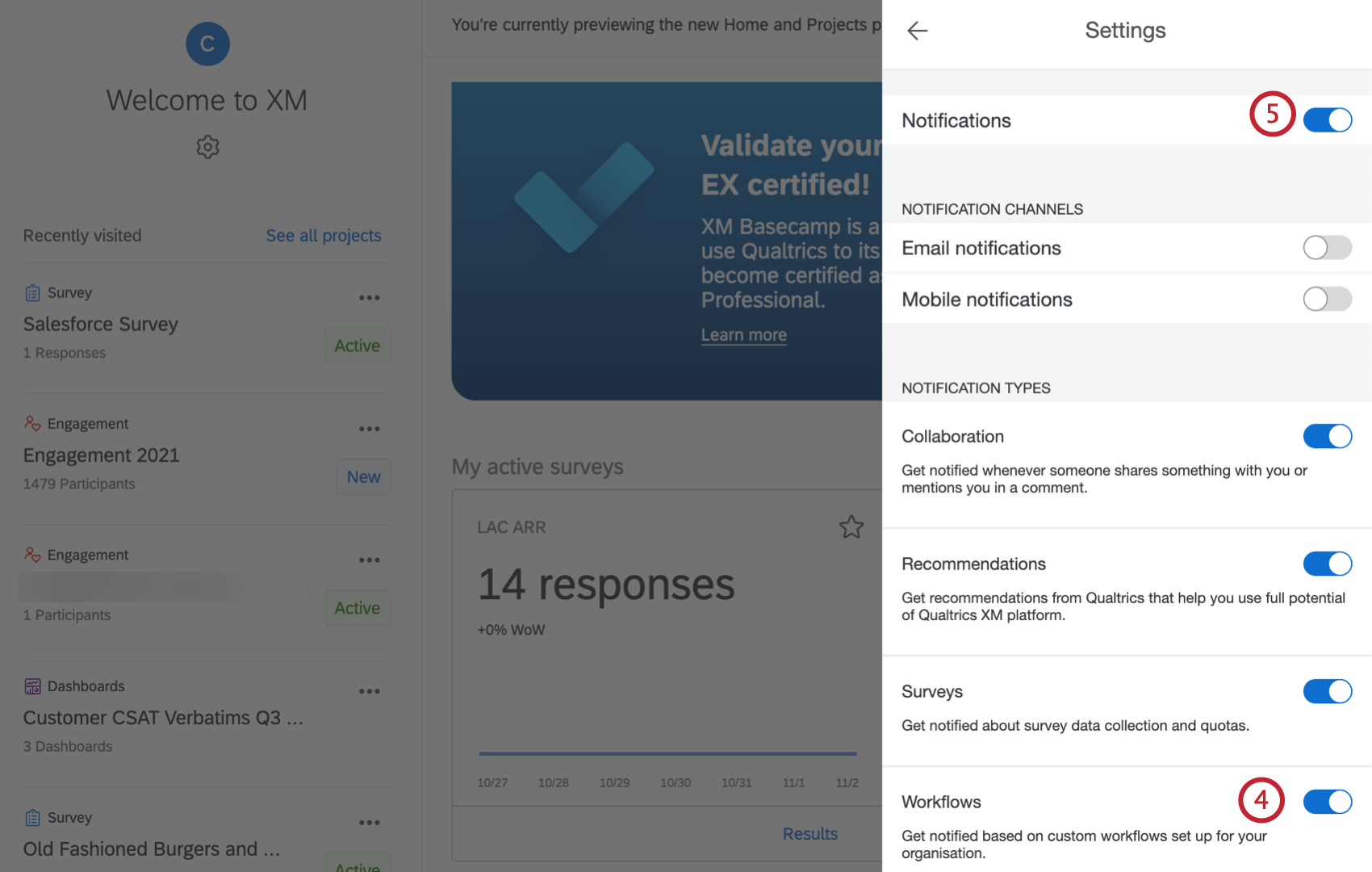Open the Learn more link about XM Basecamp
1372x872 pixels.
point(742,334)
